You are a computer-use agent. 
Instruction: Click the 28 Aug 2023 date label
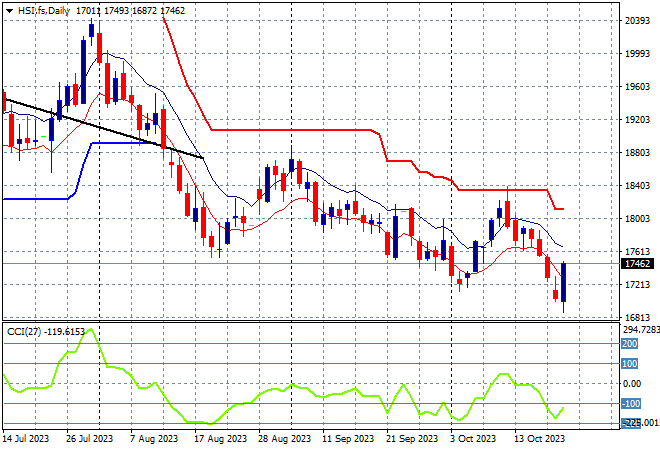285,439
